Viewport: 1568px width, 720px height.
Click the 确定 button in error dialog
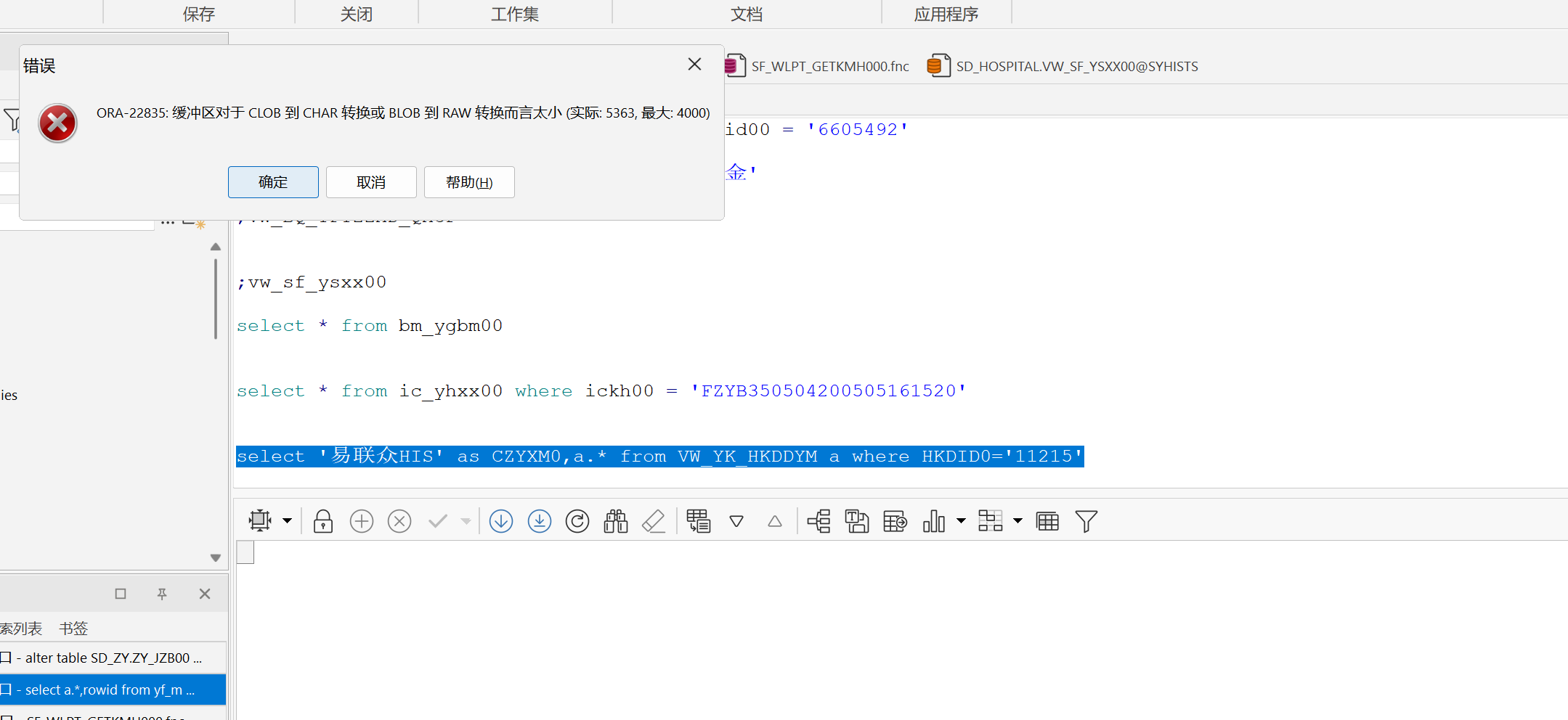pyautogui.click(x=273, y=182)
